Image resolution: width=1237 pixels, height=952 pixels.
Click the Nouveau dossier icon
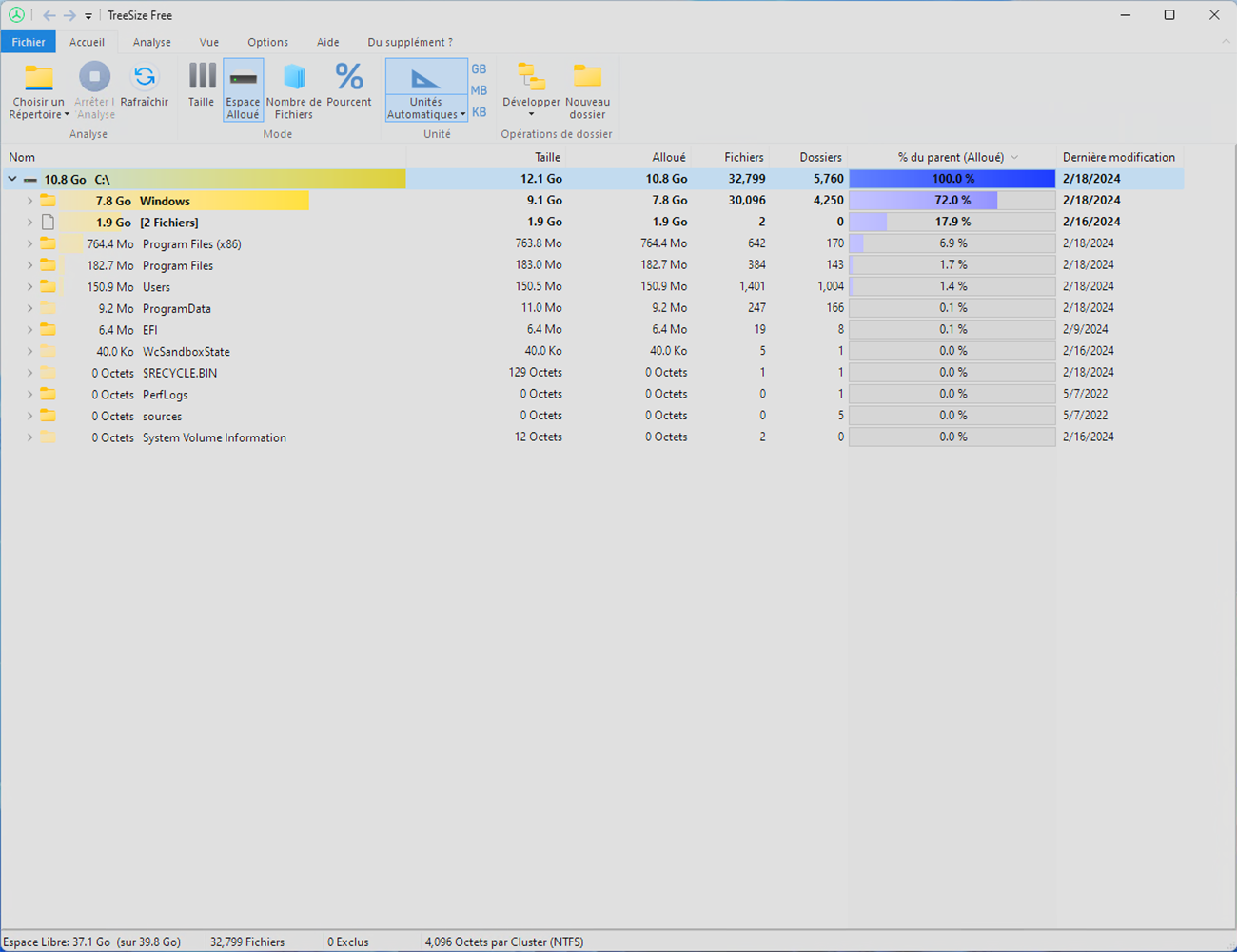click(587, 78)
